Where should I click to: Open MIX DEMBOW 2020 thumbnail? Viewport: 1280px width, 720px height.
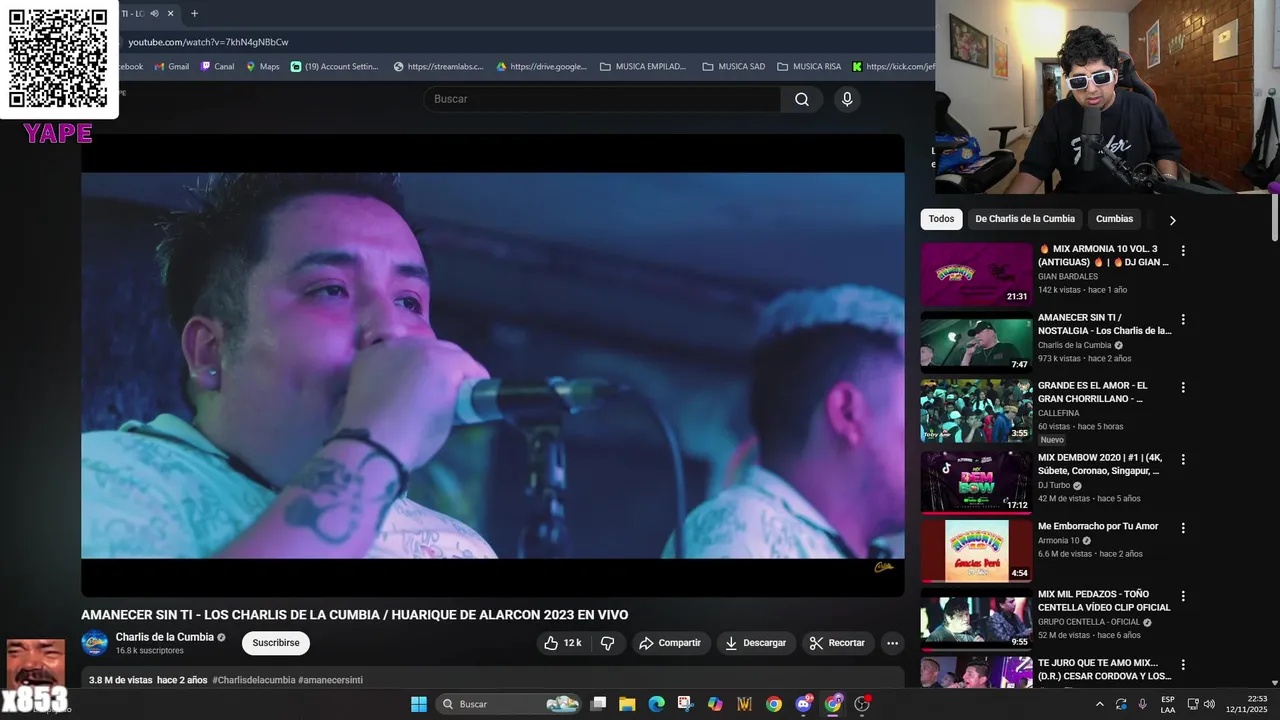click(976, 482)
